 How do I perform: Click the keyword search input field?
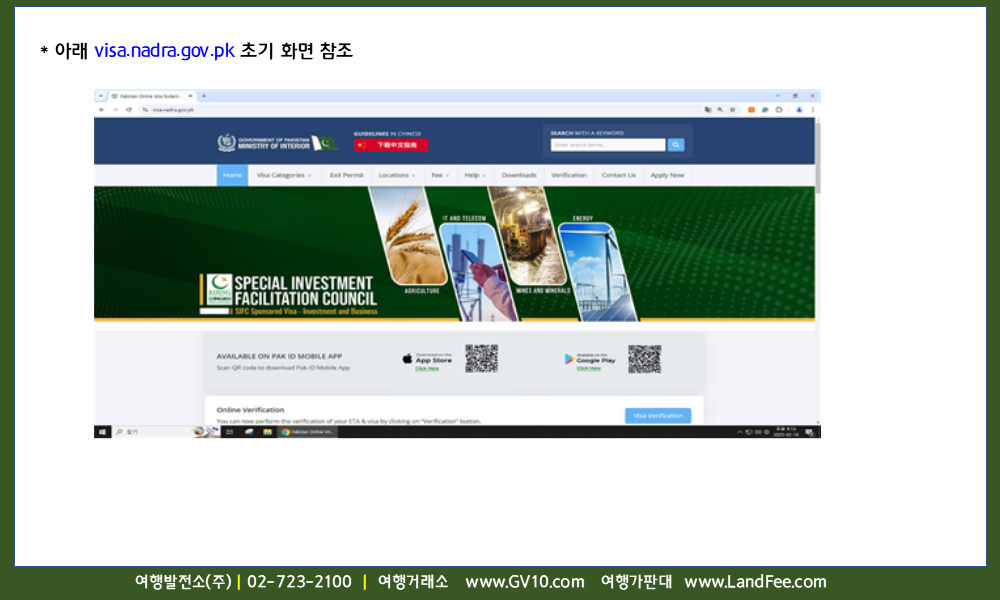point(608,145)
